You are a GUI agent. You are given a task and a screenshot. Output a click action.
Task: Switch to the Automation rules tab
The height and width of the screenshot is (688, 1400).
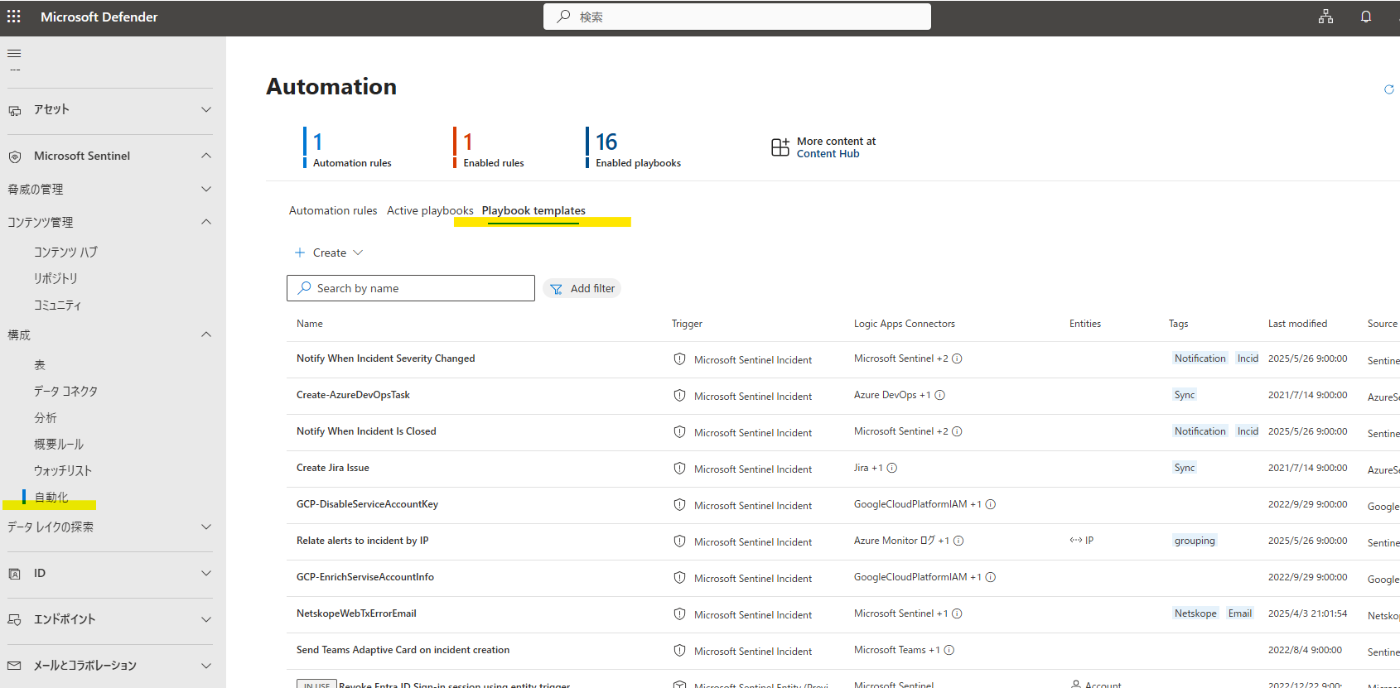point(333,211)
